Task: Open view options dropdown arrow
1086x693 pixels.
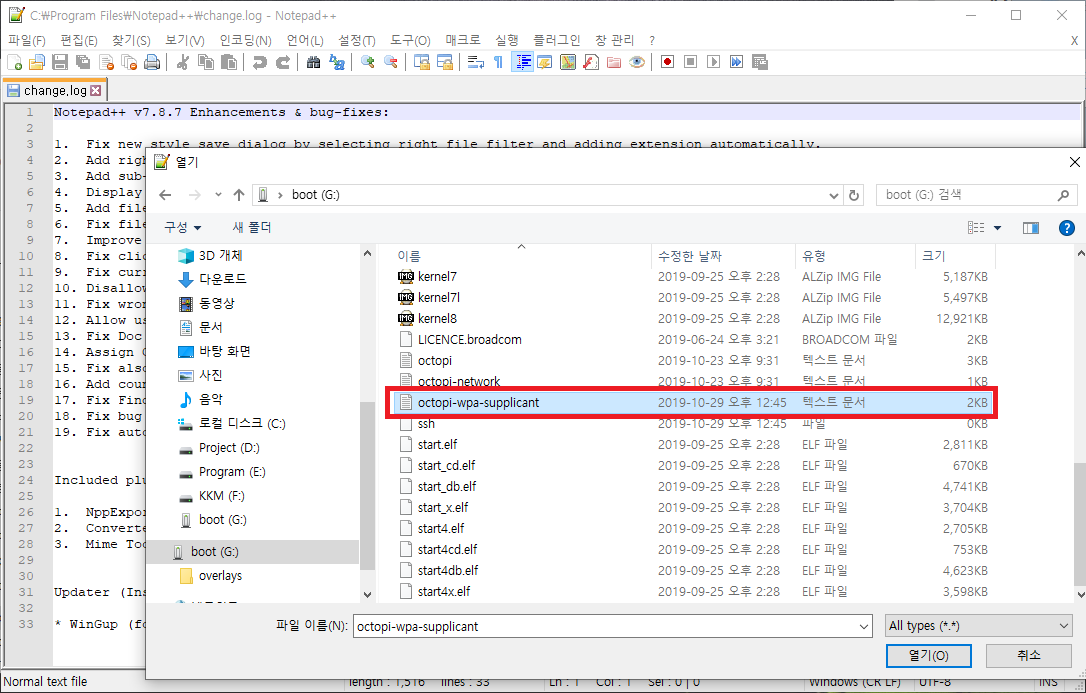Action: (997, 228)
